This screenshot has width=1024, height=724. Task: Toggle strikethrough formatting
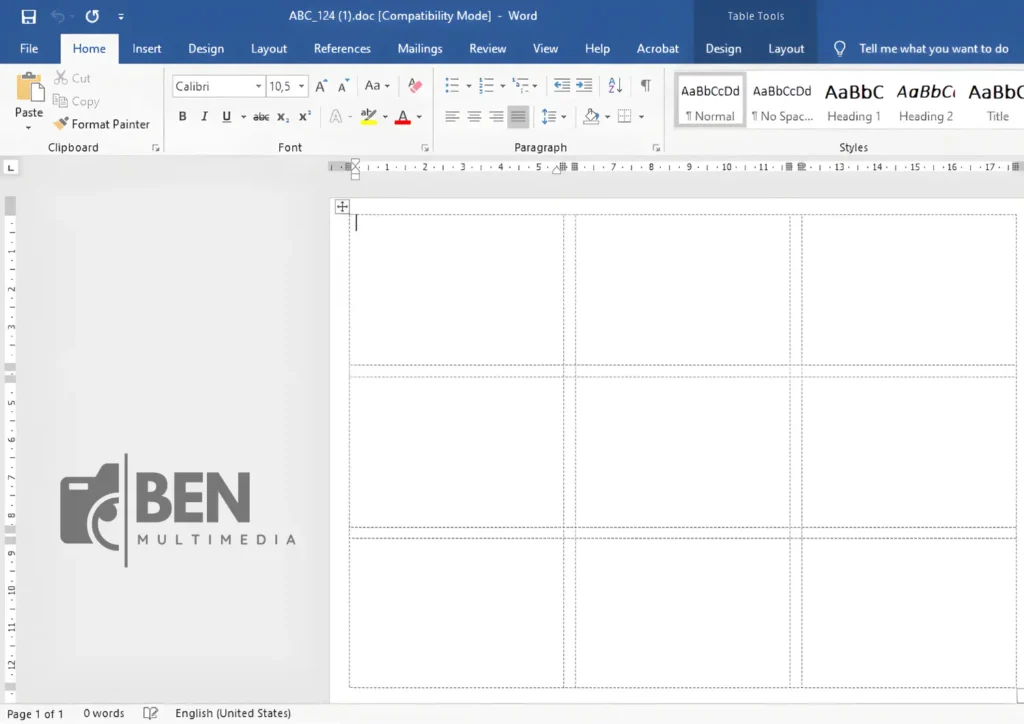click(x=260, y=116)
